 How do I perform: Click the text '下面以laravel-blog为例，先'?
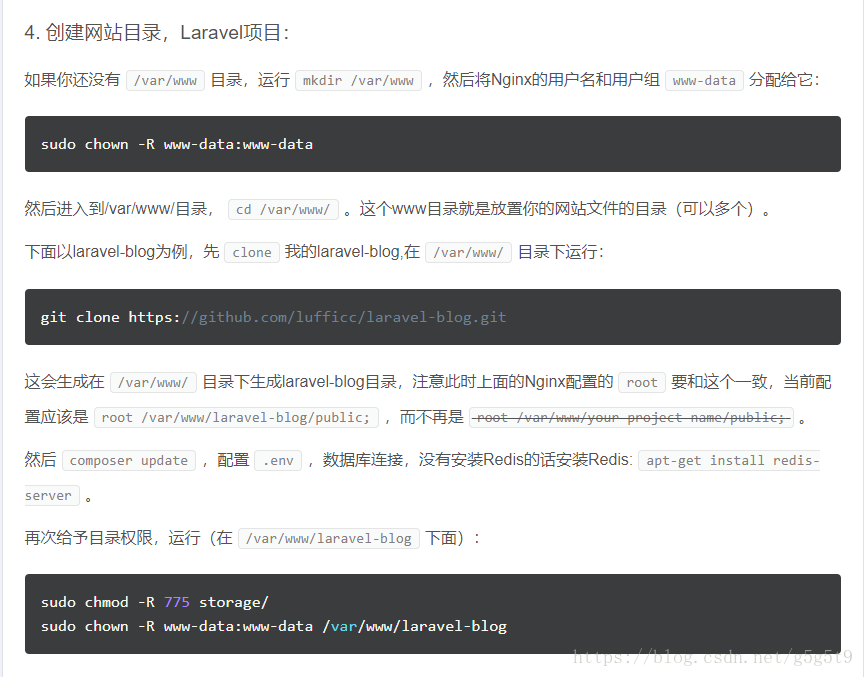click(x=122, y=252)
